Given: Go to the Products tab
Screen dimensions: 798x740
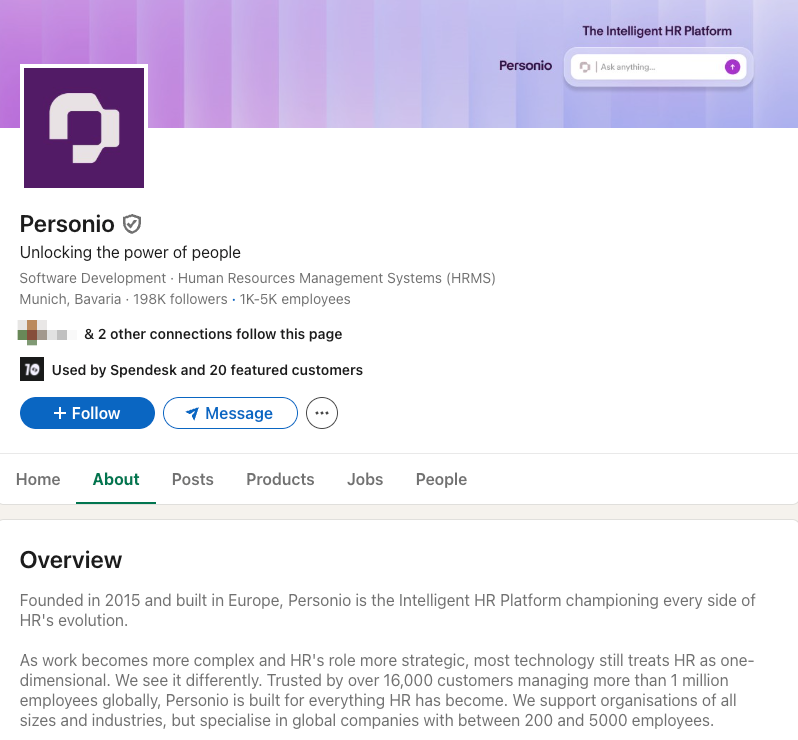Looking at the screenshot, I should point(280,479).
